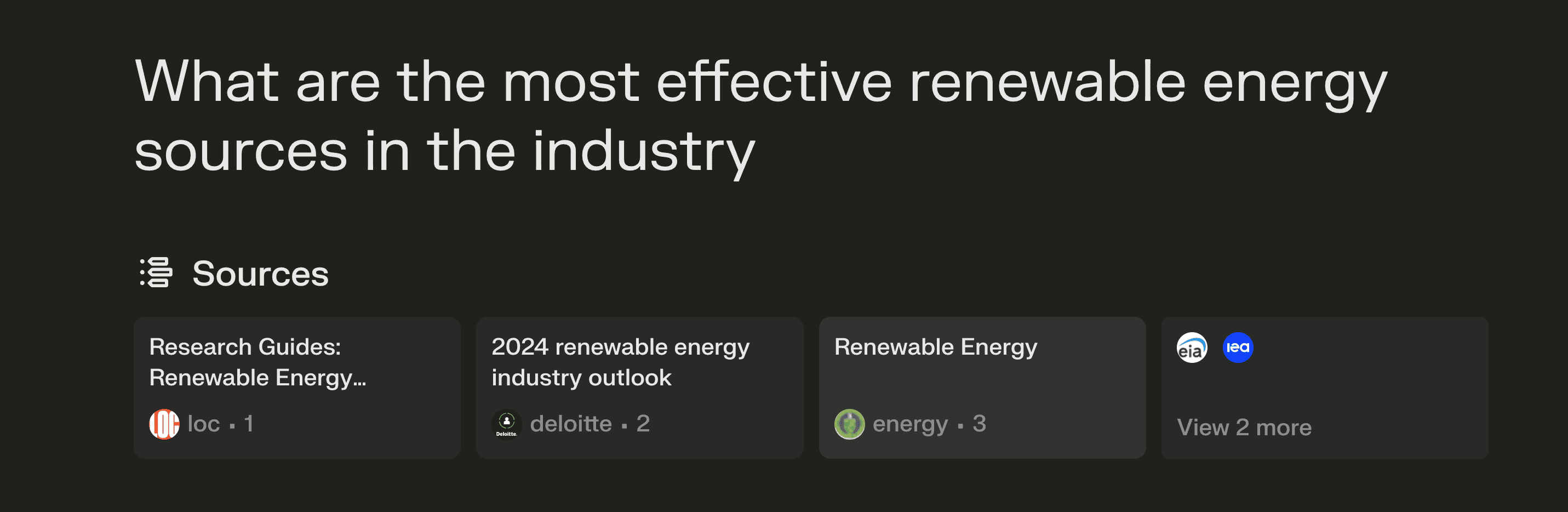Expand View 2 more sources
The width and height of the screenshot is (1568, 512).
[1244, 428]
